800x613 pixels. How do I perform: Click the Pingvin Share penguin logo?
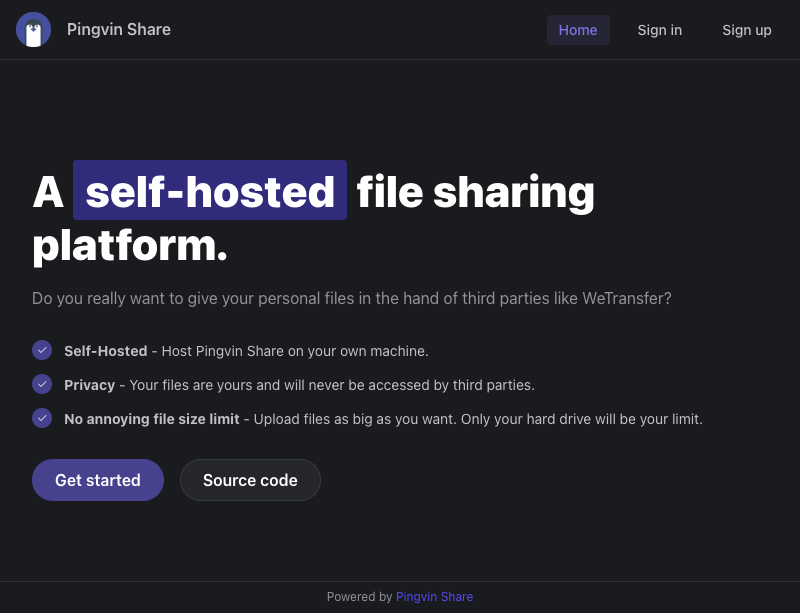click(x=33, y=30)
